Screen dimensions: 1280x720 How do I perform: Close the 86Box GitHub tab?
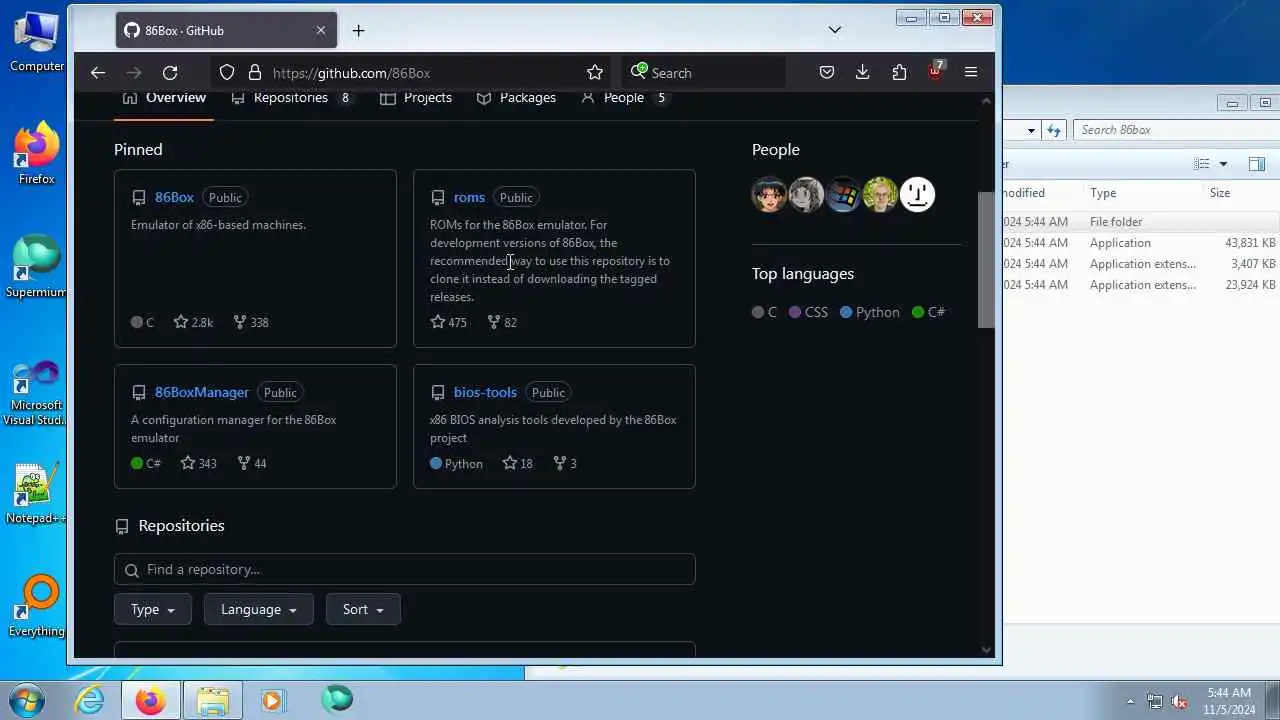click(x=321, y=30)
